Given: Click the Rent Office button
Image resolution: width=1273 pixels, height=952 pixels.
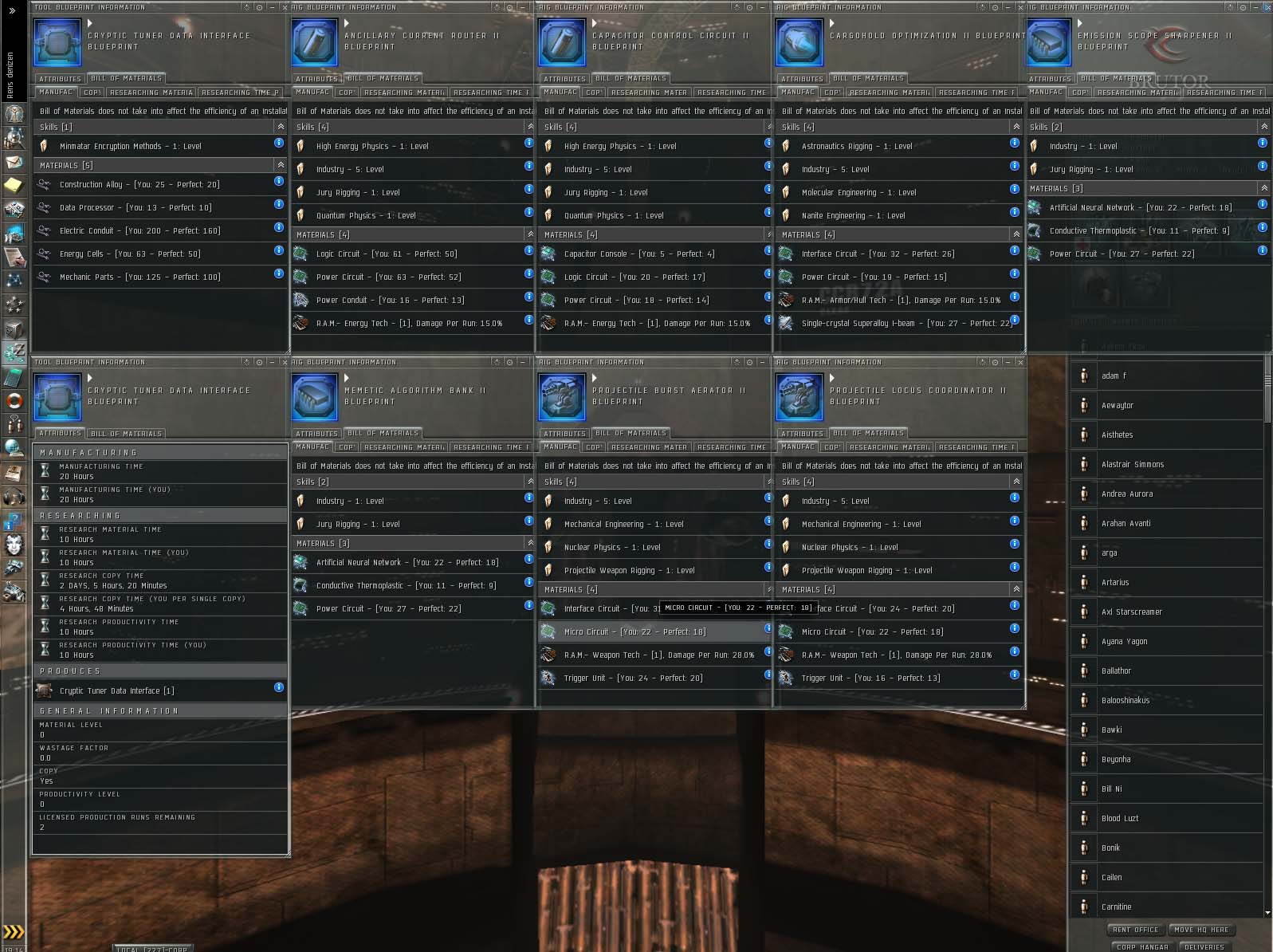Looking at the screenshot, I should coord(1135,930).
